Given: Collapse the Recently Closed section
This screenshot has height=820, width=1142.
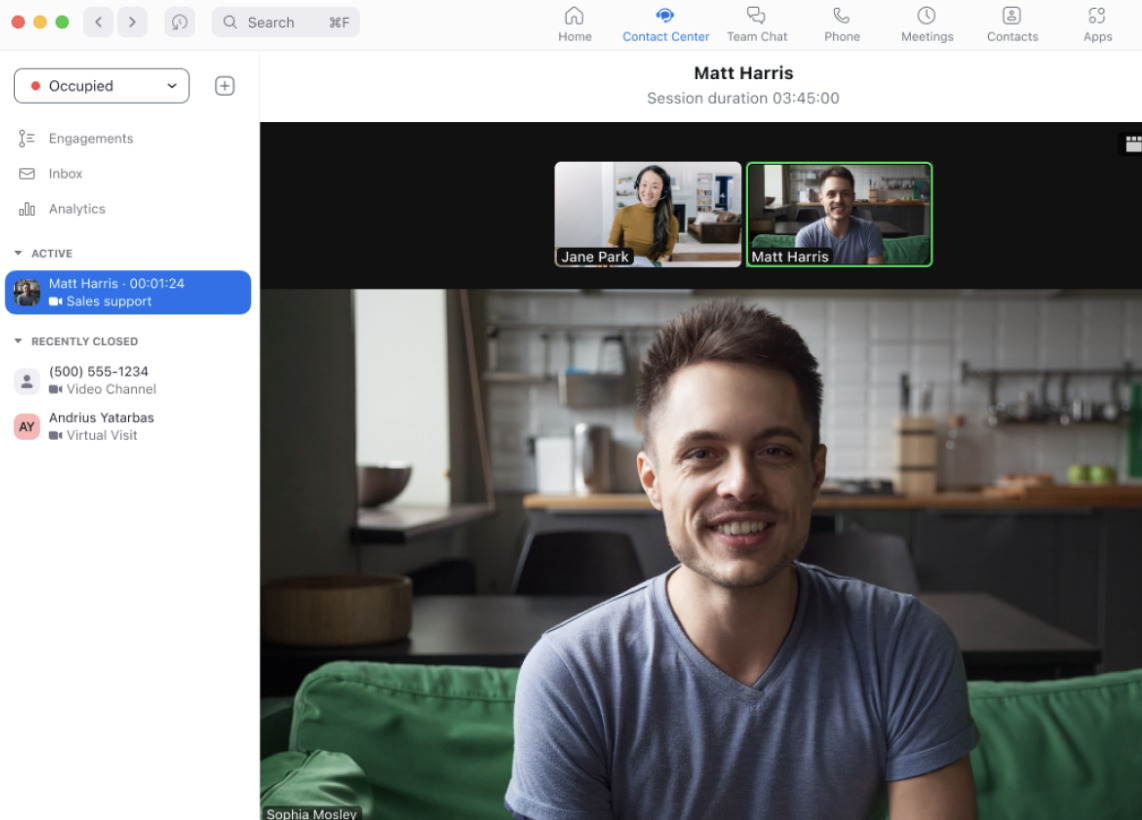Looking at the screenshot, I should (x=18, y=342).
